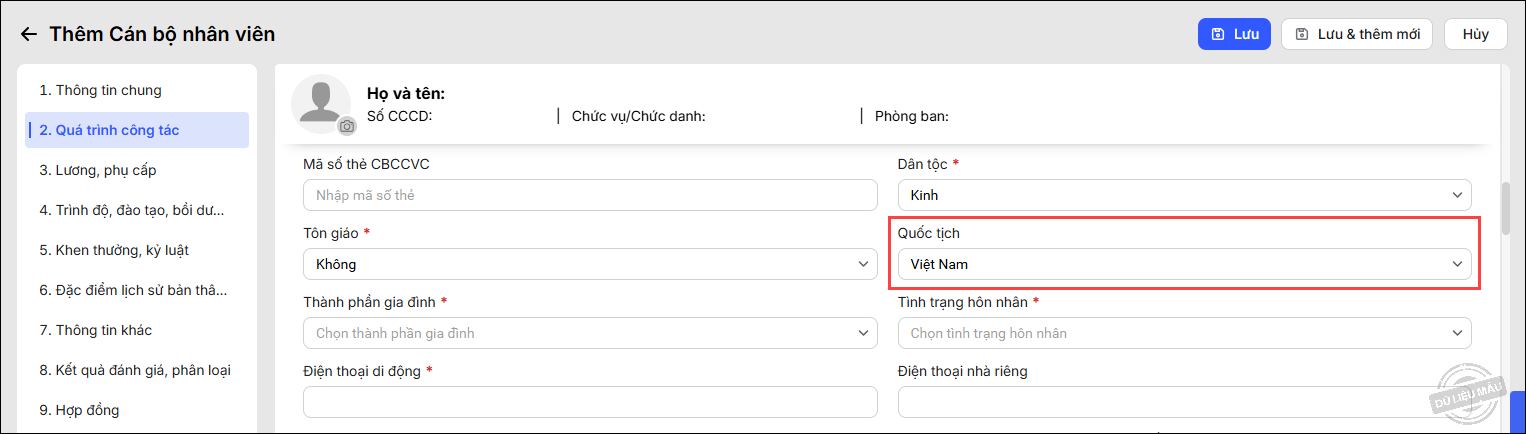
Task: Expand Tình trạng hôn nhân dropdown
Action: [1184, 333]
